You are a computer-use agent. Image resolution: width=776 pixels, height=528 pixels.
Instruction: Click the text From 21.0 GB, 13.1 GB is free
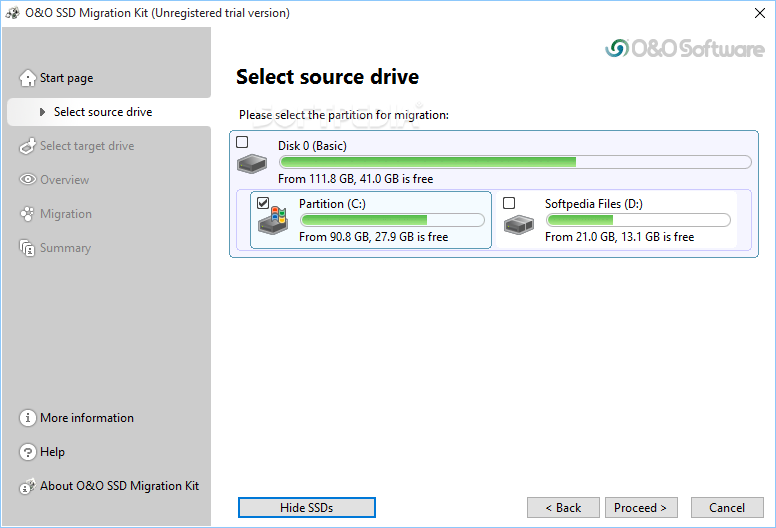point(620,237)
